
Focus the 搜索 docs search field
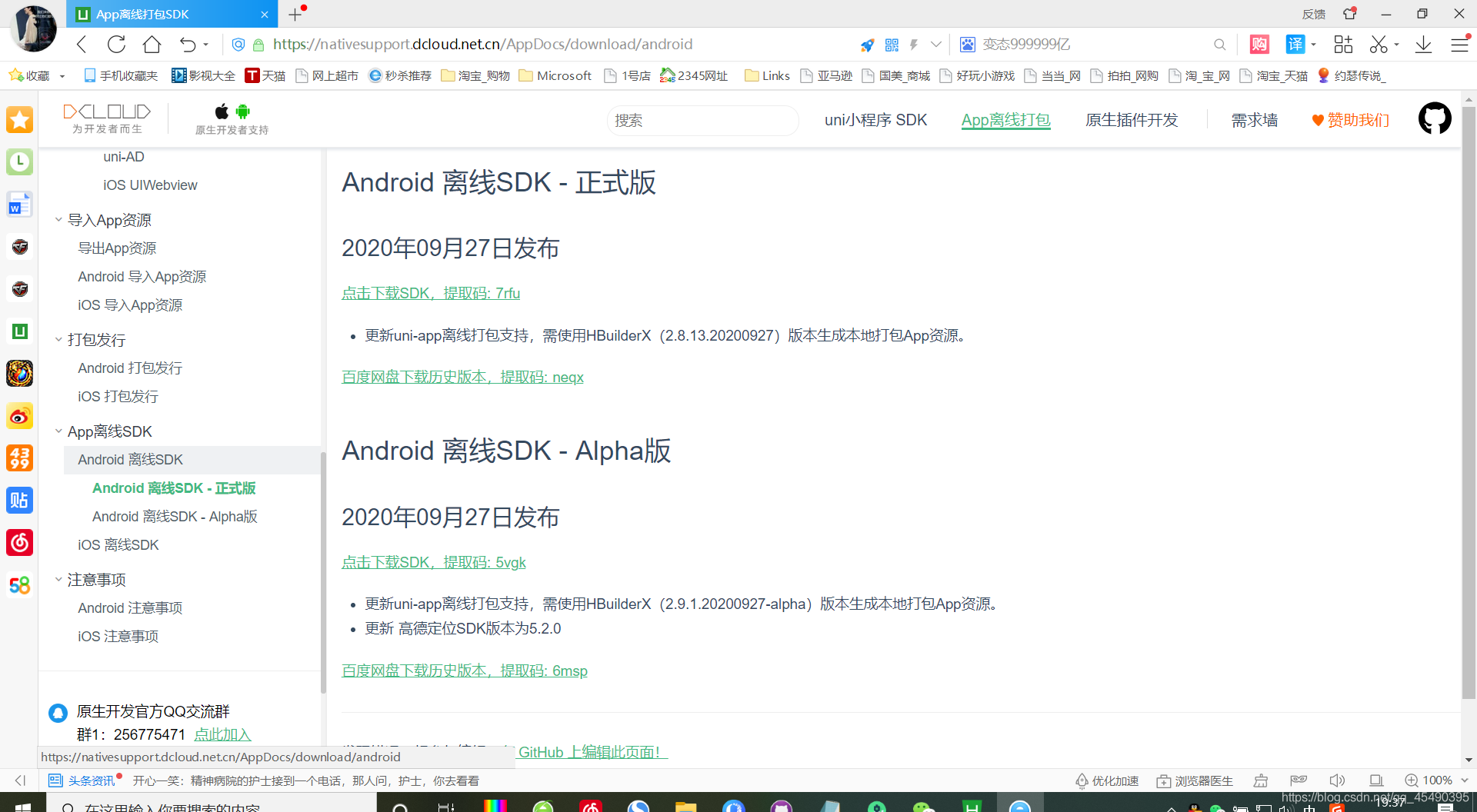coord(702,120)
